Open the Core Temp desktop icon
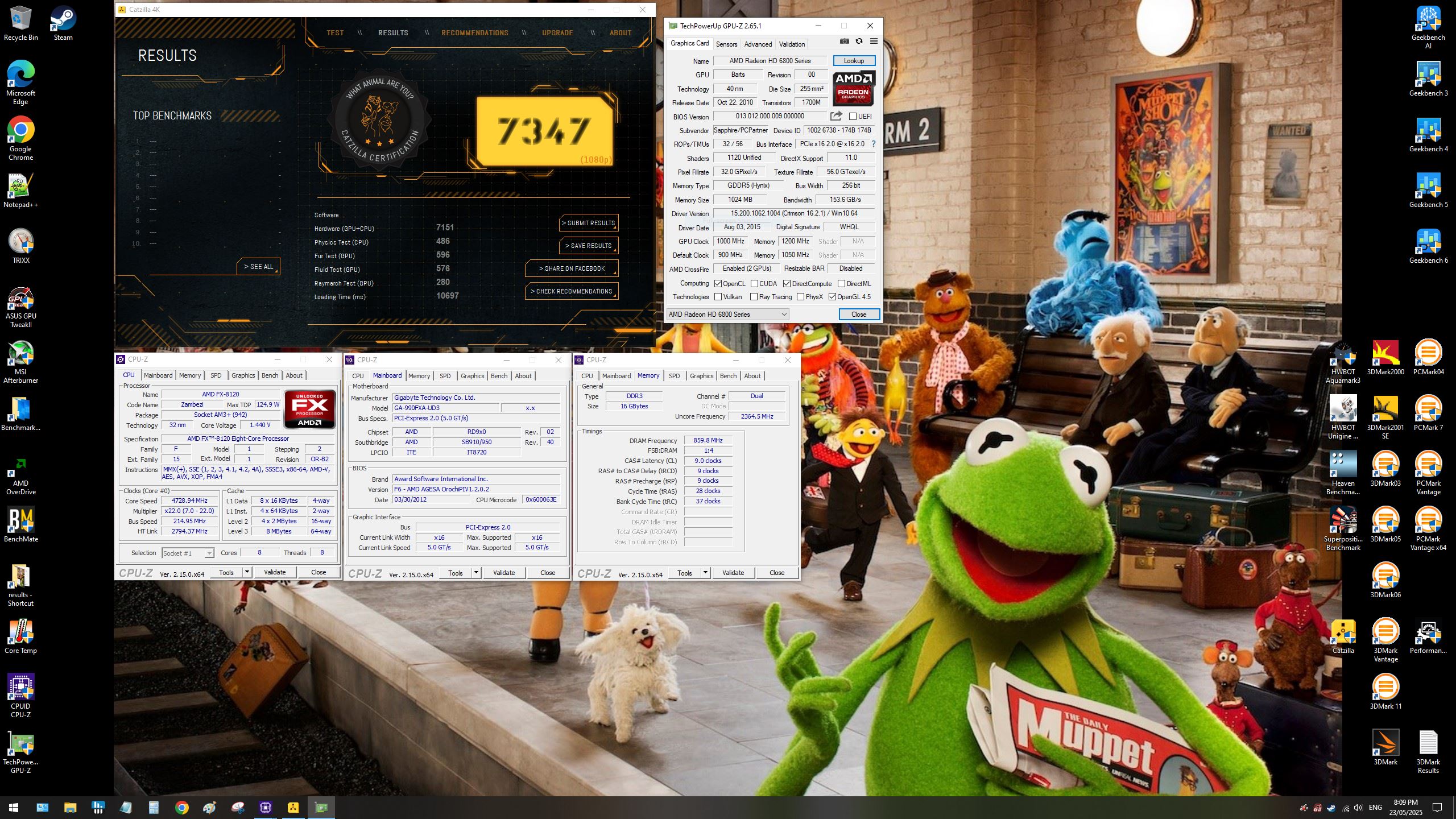The image size is (1456, 819). pyautogui.click(x=21, y=636)
